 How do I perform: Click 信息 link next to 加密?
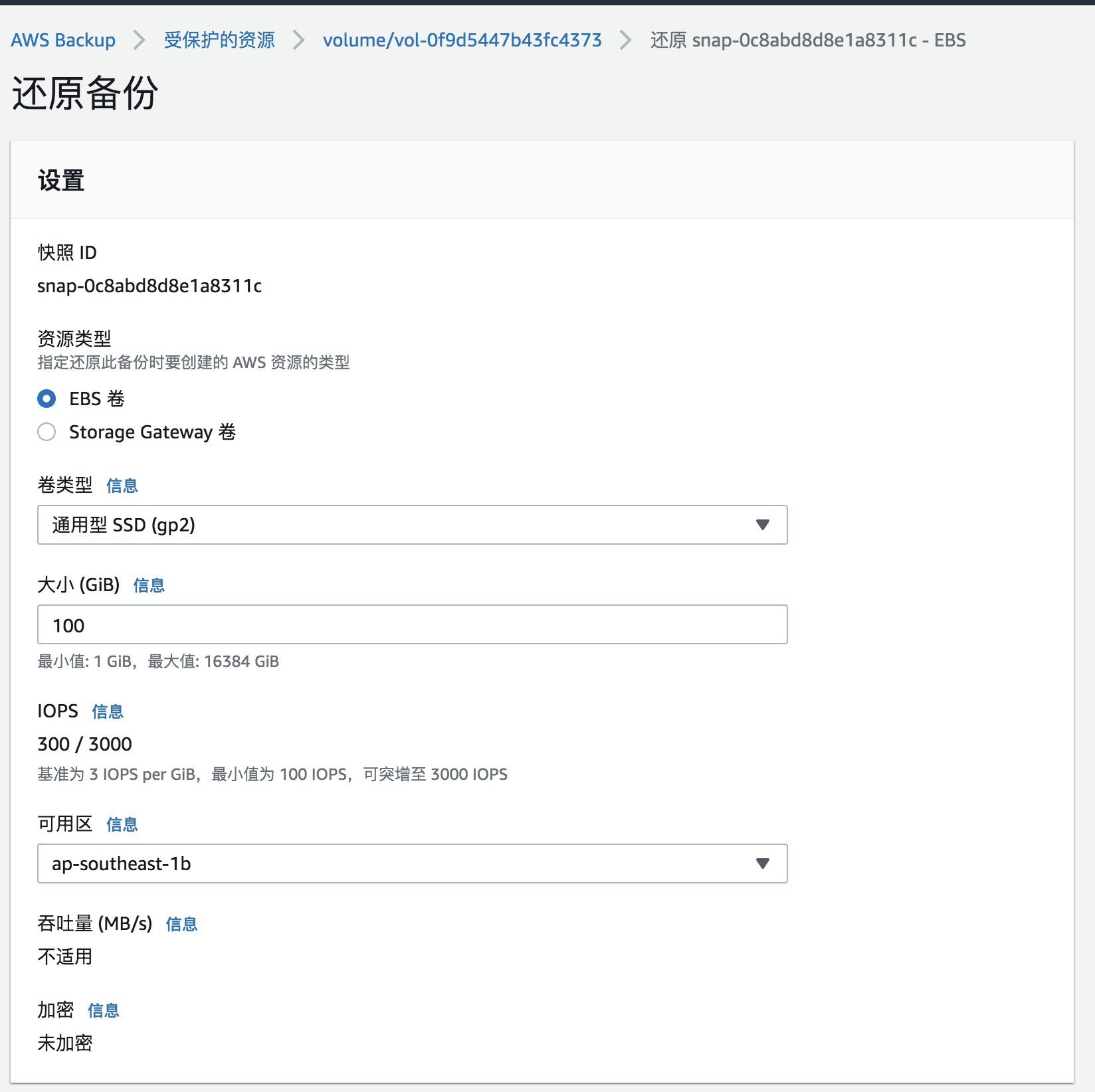pyautogui.click(x=104, y=1010)
